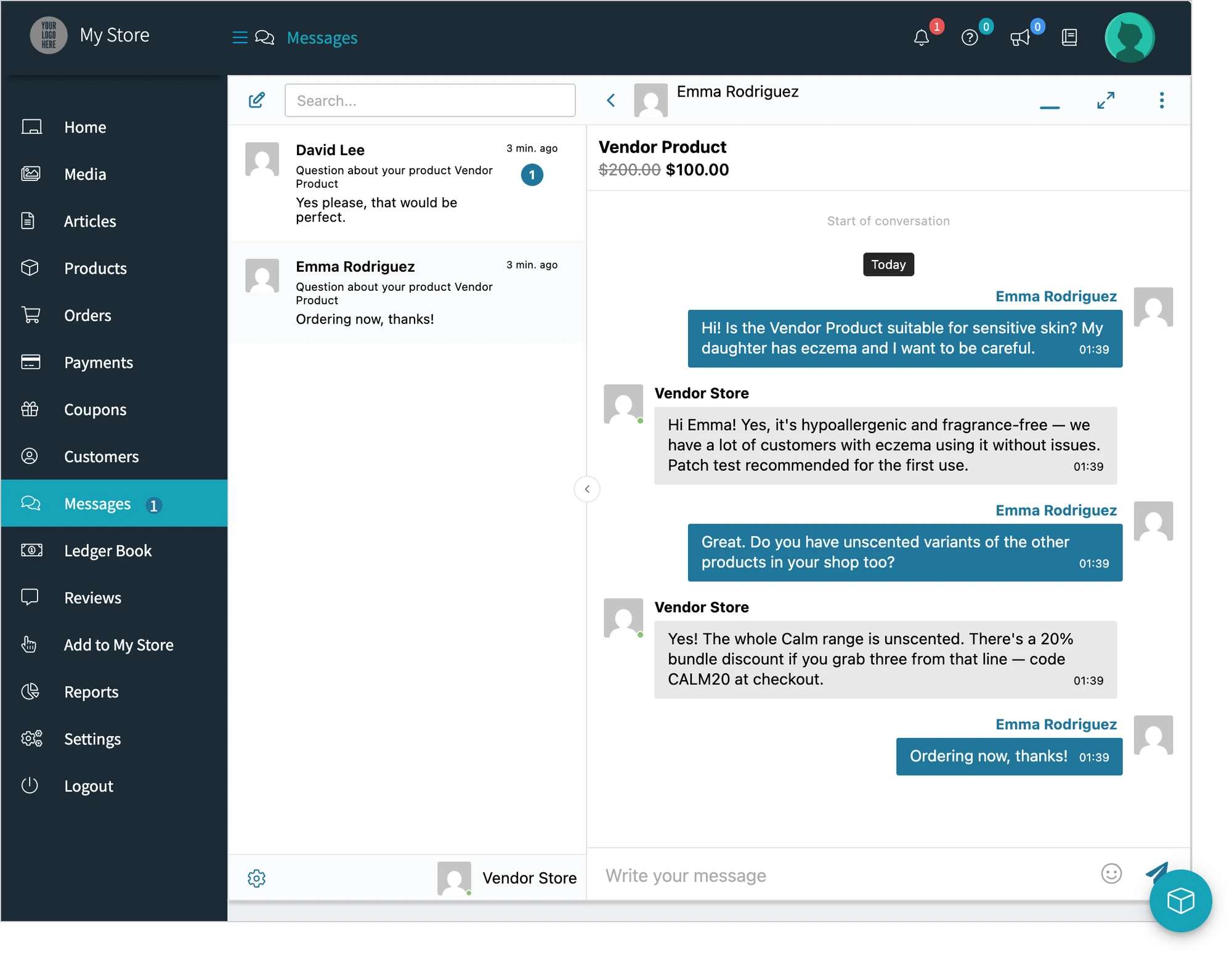This screenshot has height=953, width=1232.
Task: Click Vendor Store profile at list bottom
Action: point(507,878)
